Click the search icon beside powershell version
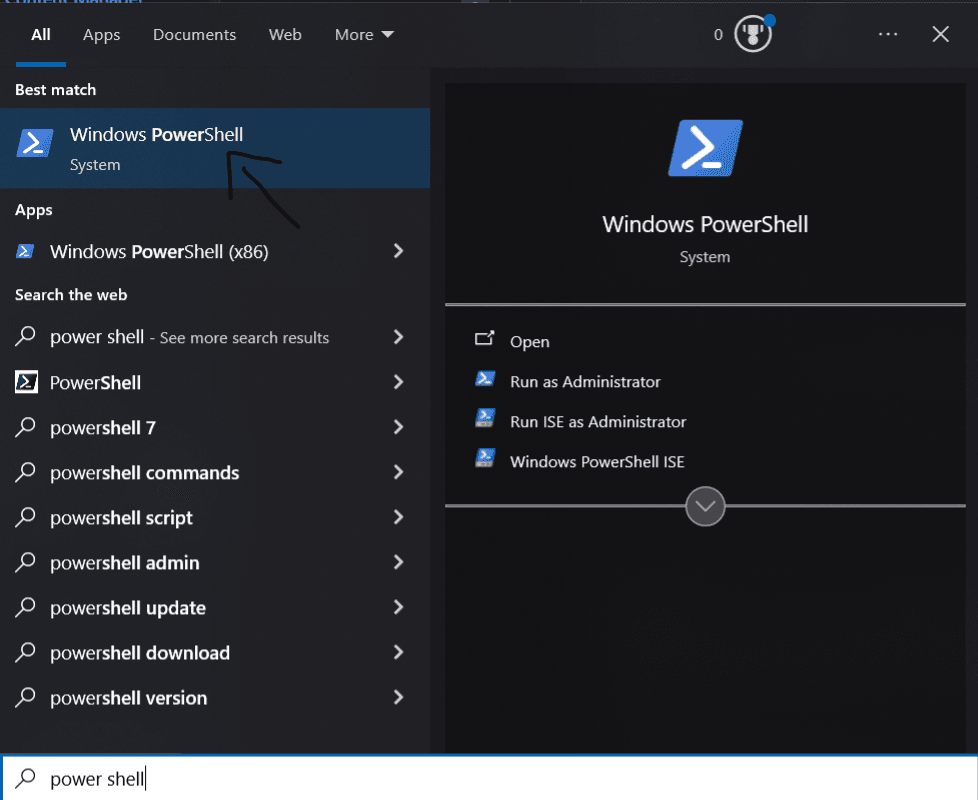Screen dimensions: 978x800 pos(26,696)
